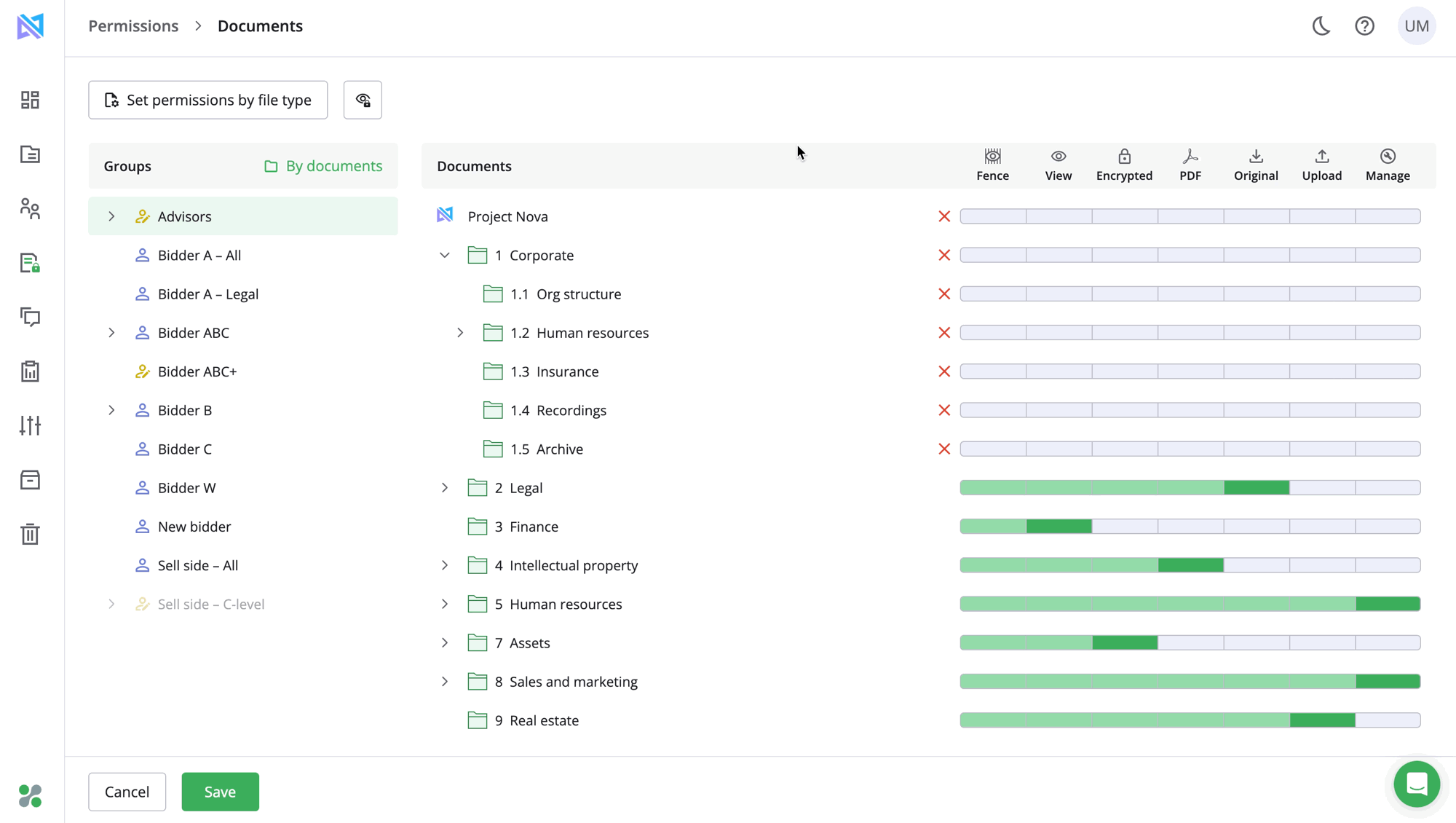Click the view-as permissions eye-lock icon
The height and width of the screenshot is (823, 1456).
[x=363, y=100]
